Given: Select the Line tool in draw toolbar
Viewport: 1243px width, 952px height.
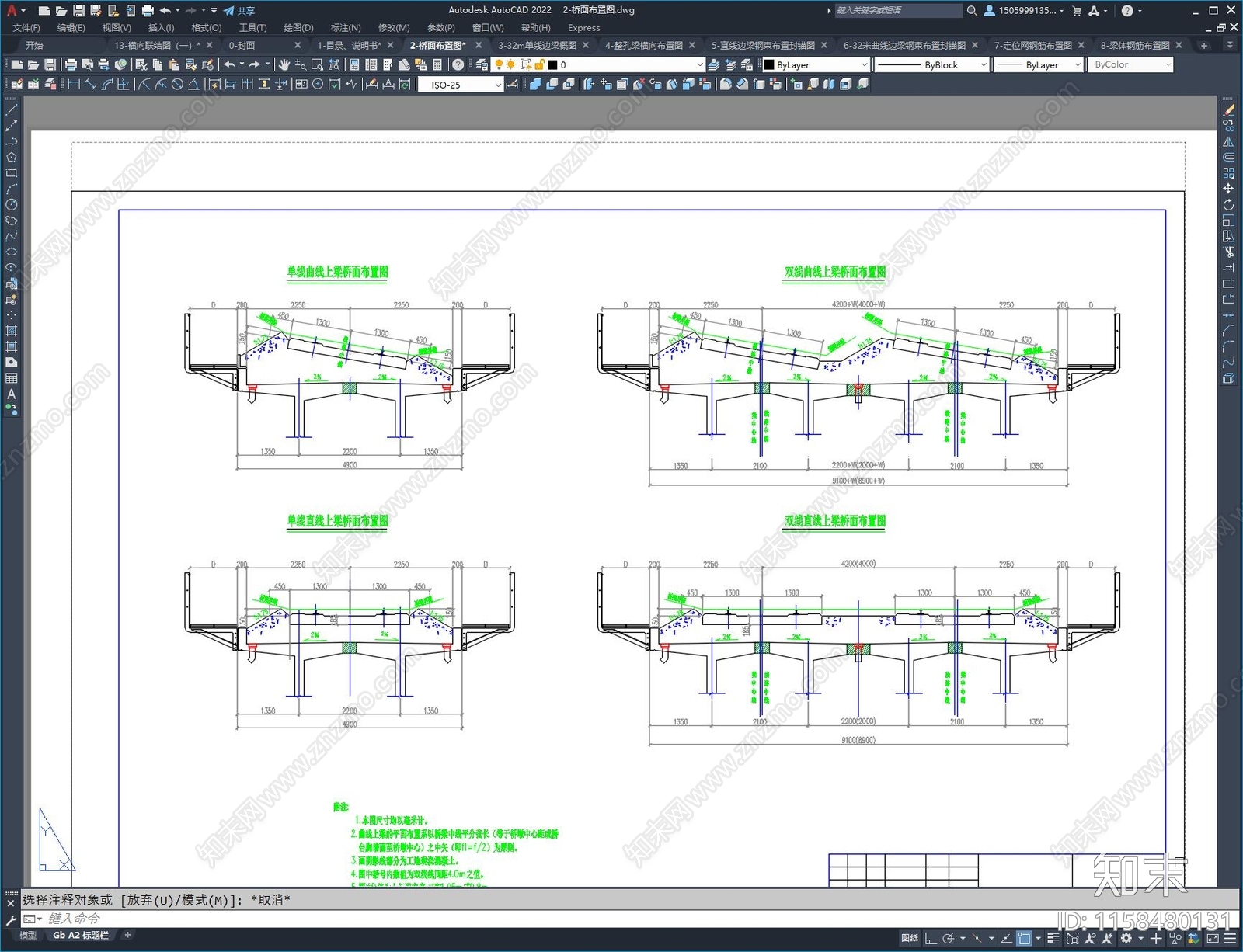Looking at the screenshot, I should pyautogui.click(x=12, y=109).
